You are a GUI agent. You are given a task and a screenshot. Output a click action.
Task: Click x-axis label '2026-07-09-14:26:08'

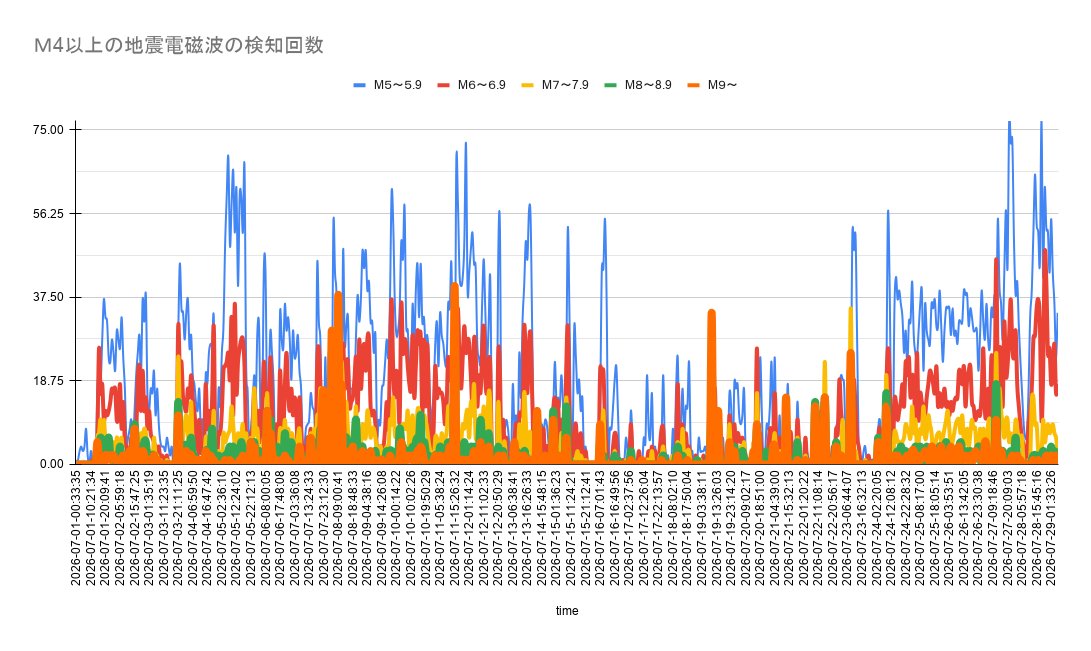click(383, 528)
